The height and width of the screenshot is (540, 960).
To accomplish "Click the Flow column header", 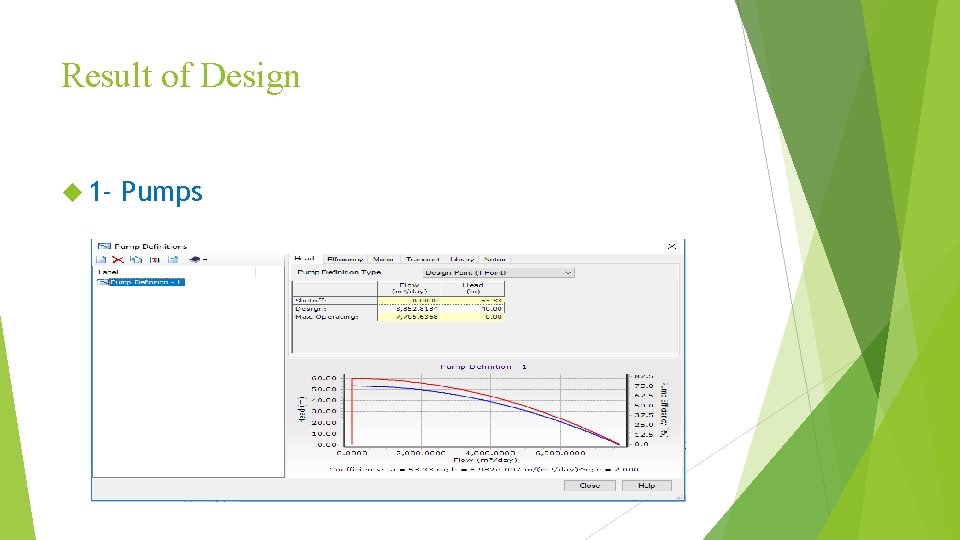I will pos(409,288).
